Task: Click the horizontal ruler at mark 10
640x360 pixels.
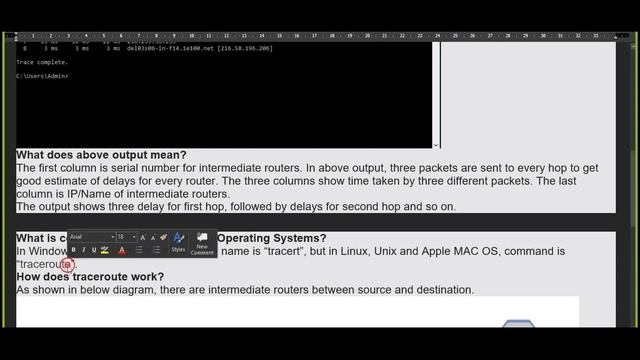Action: pos(191,36)
